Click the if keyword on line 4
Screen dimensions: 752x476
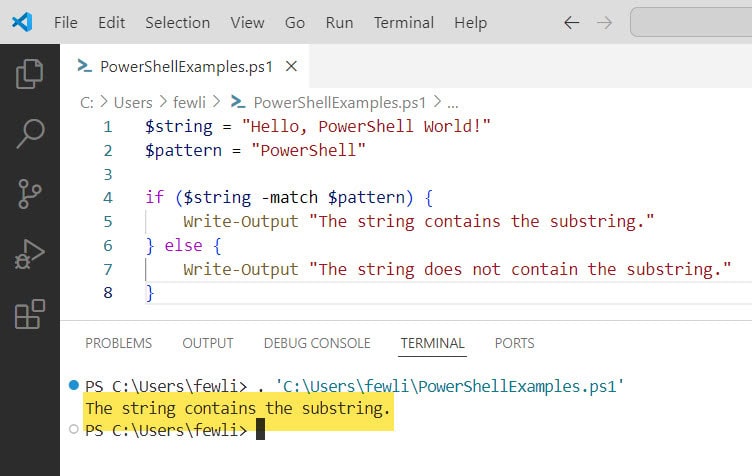pos(154,197)
